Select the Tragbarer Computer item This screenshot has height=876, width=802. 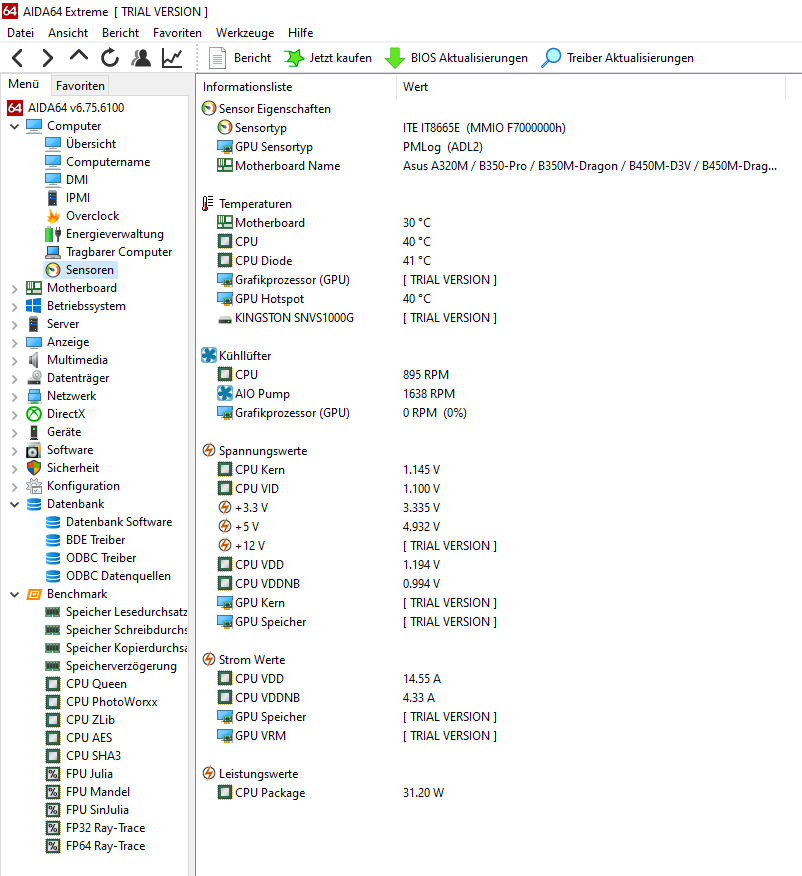[119, 252]
